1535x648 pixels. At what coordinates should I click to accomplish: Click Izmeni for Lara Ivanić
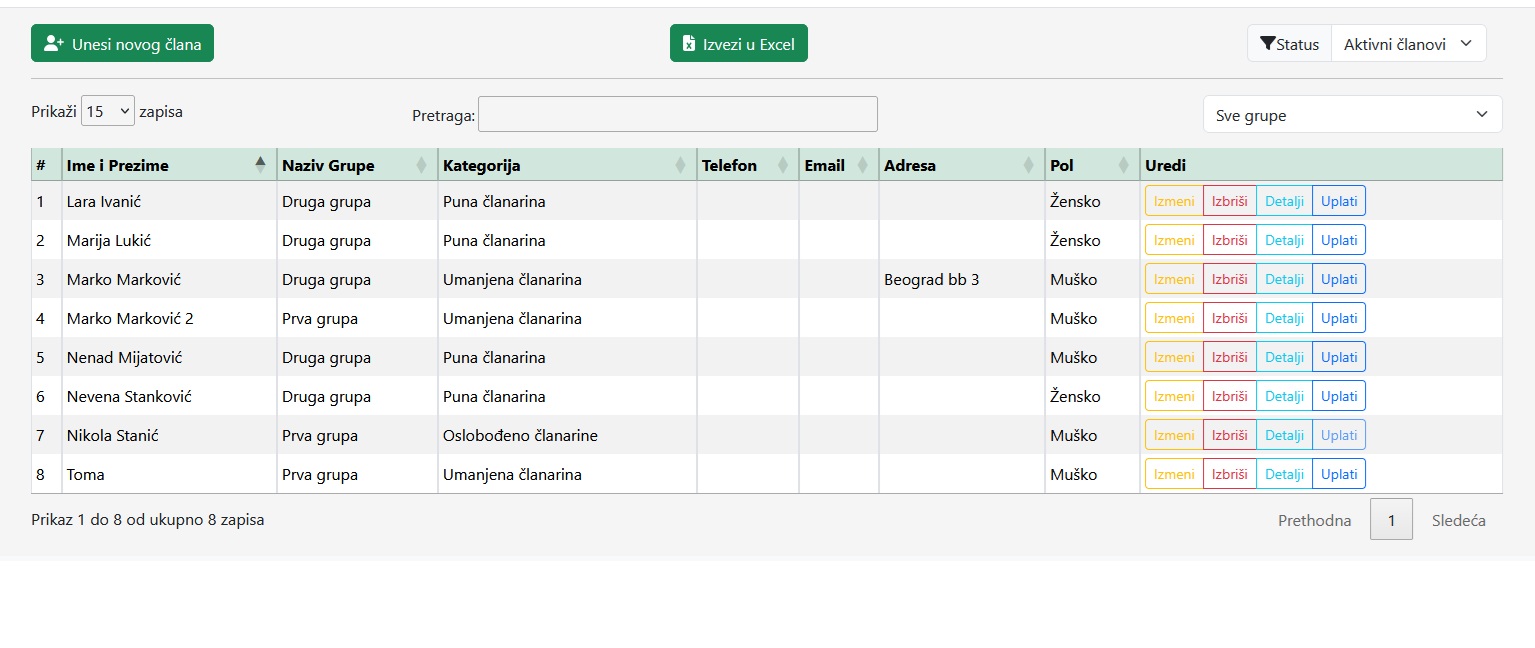1174,201
